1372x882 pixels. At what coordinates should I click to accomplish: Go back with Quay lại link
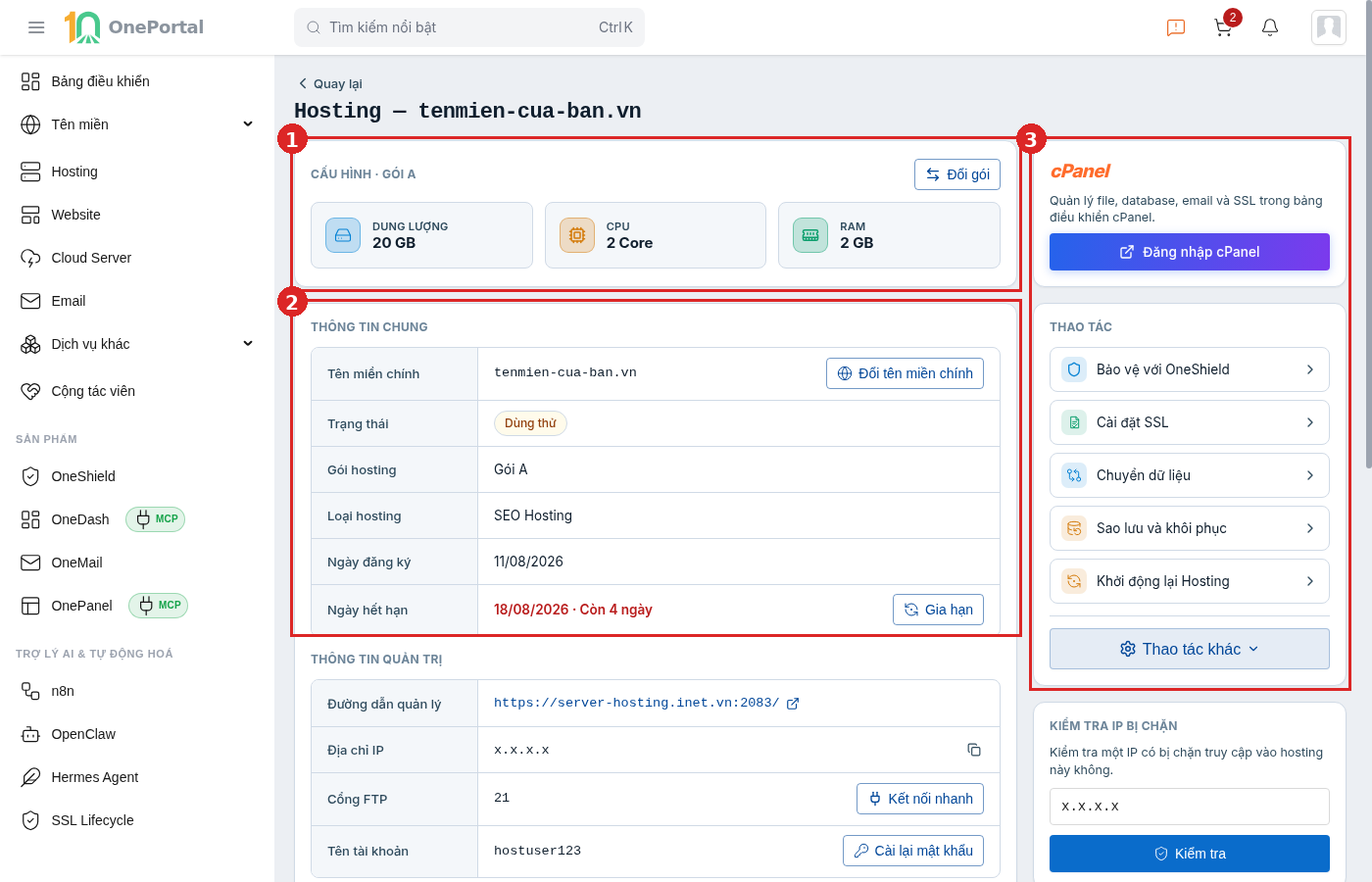(x=330, y=83)
